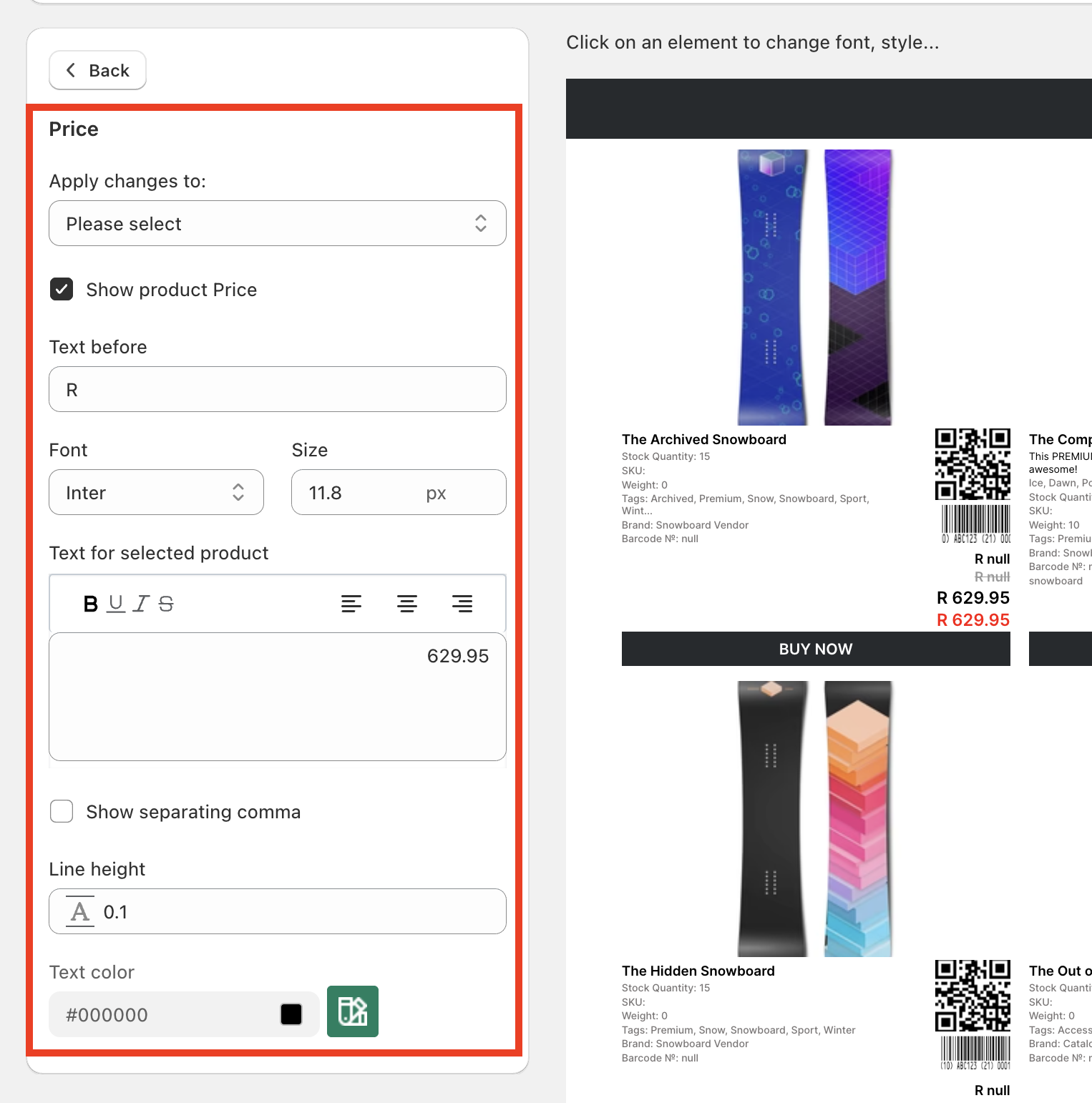Click the Archived Snowboard Tags line
This screenshot has width=1092, height=1103.
(x=746, y=504)
